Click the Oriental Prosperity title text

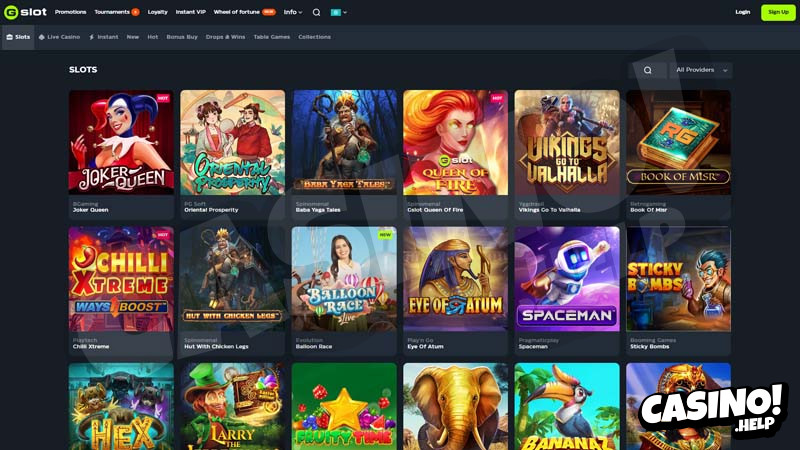pyautogui.click(x=211, y=210)
